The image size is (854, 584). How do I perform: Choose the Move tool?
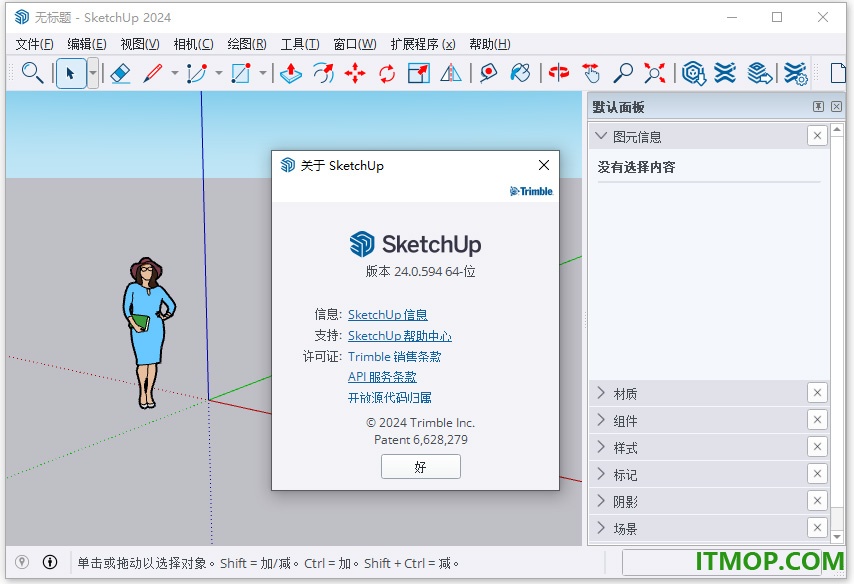click(355, 73)
